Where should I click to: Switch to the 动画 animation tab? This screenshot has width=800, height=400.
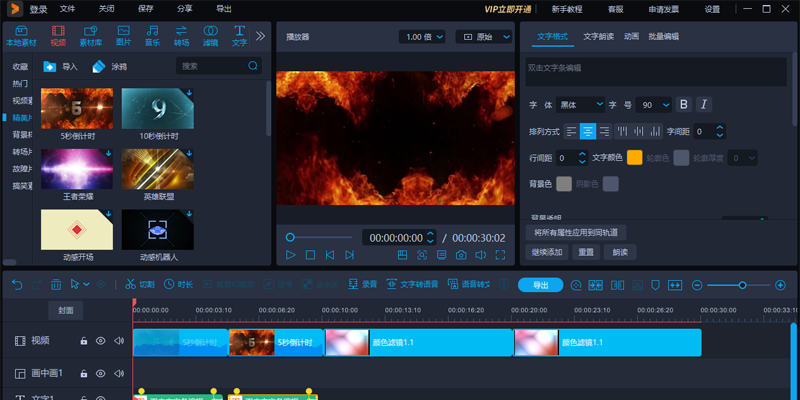point(631,36)
